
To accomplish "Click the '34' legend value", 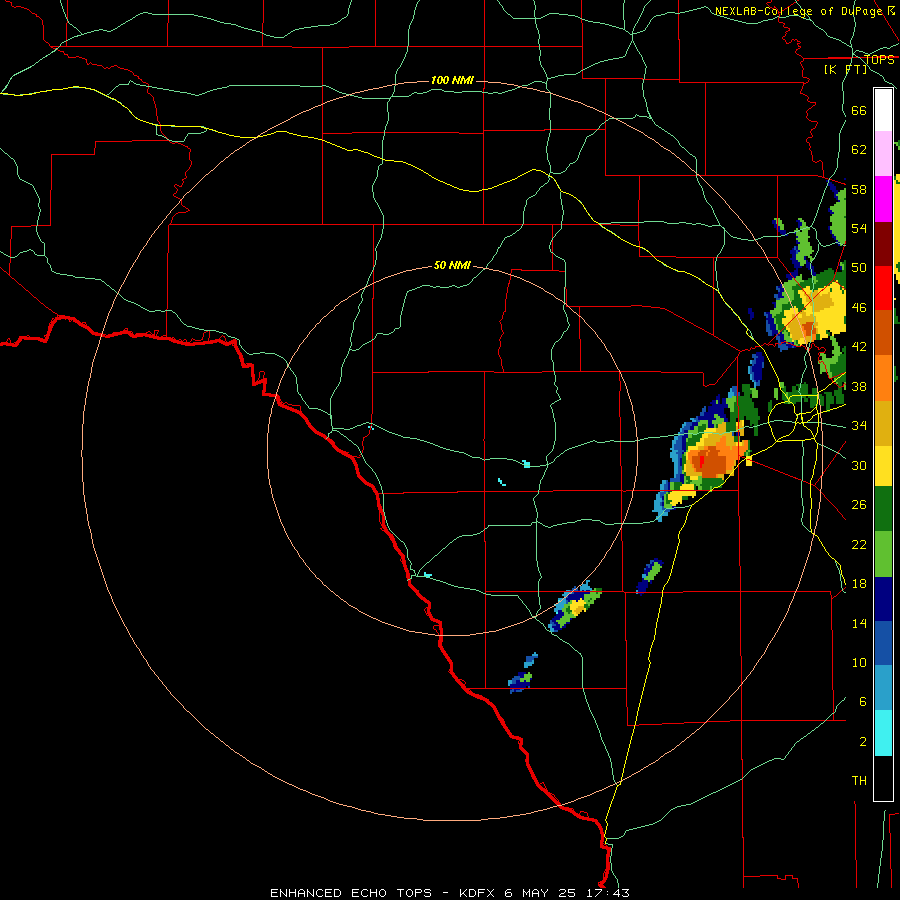I will pyautogui.click(x=859, y=426).
